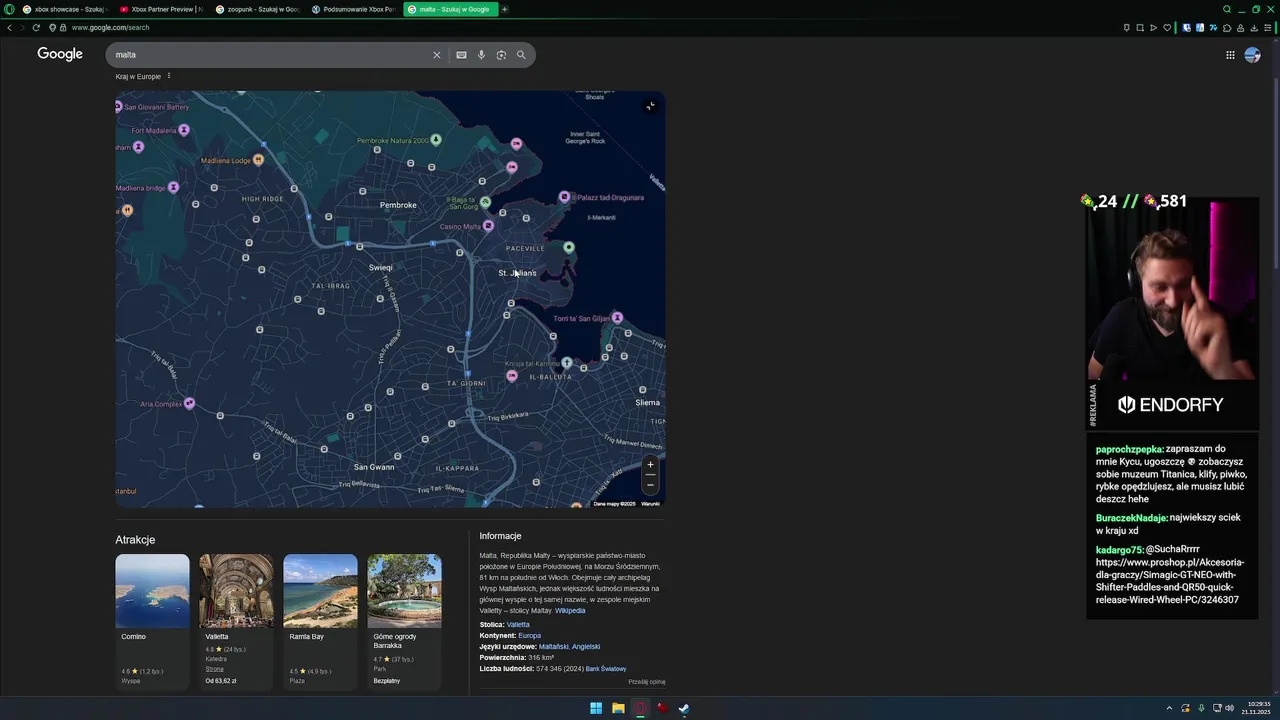Switch to the Podsumowanie Xbox tab
The image size is (1280, 720).
point(354,9)
